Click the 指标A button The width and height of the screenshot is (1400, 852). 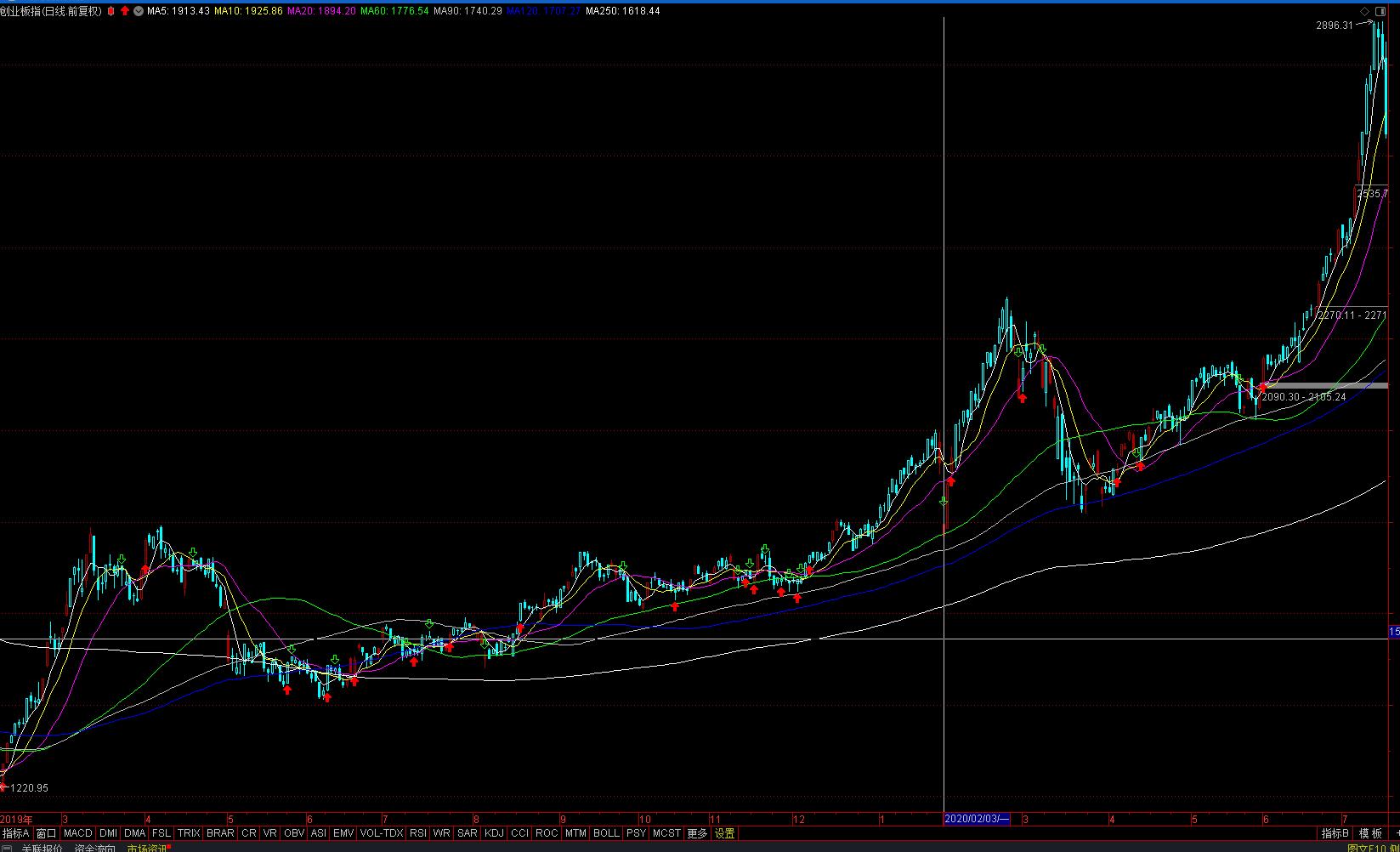coord(16,833)
